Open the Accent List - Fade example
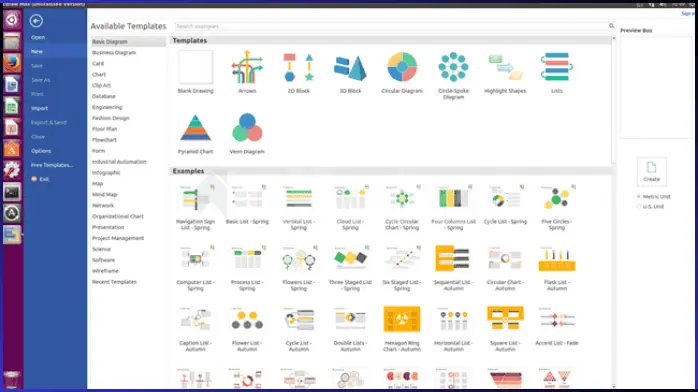 556,326
